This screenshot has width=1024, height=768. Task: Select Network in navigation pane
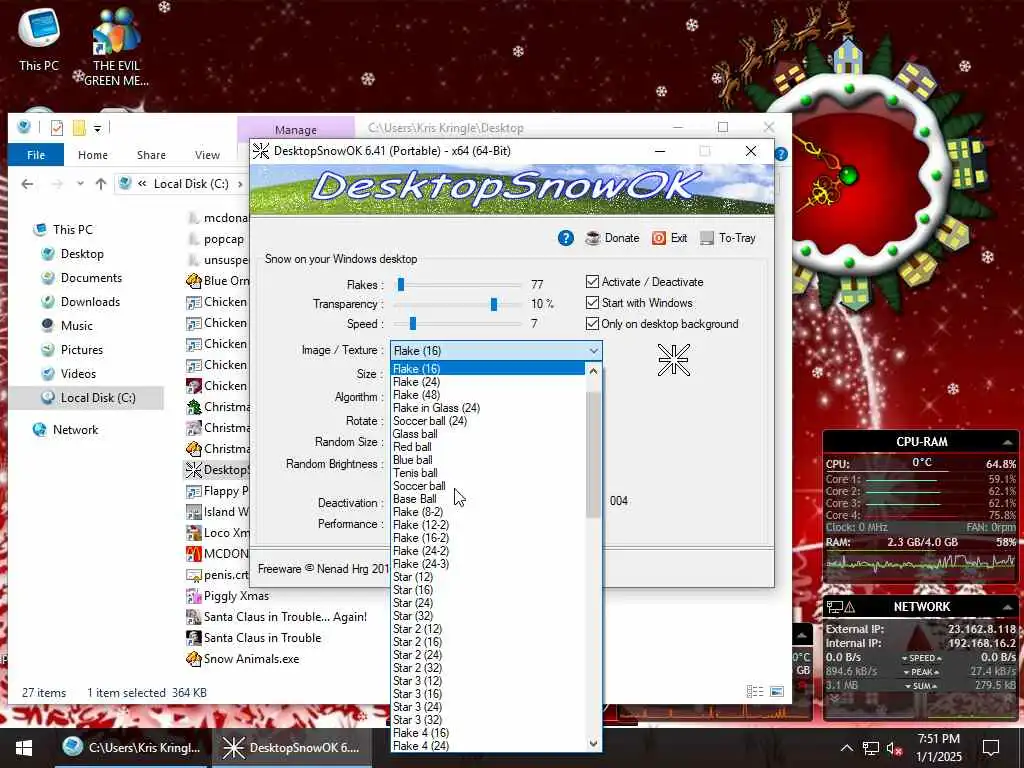(75, 429)
